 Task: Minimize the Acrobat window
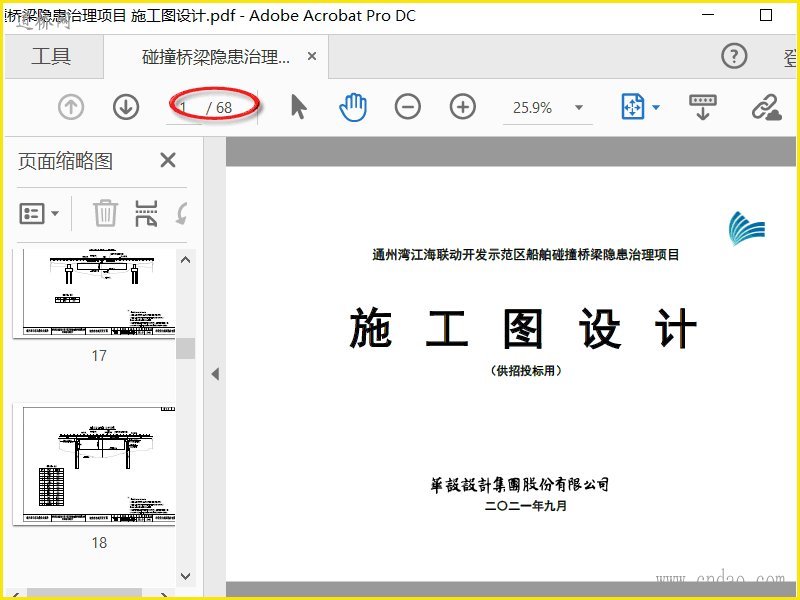[708, 15]
